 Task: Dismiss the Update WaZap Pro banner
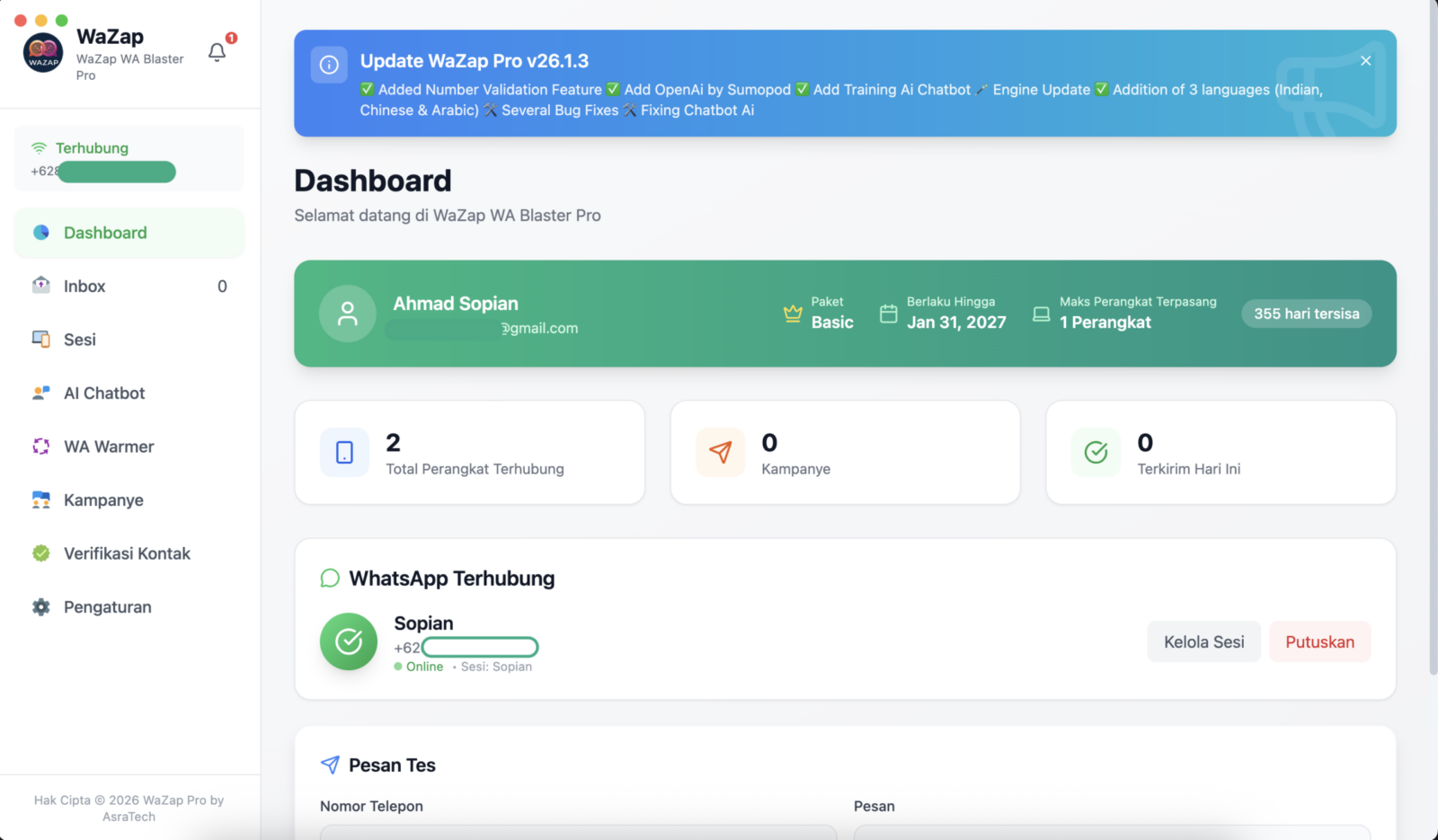(x=1365, y=61)
